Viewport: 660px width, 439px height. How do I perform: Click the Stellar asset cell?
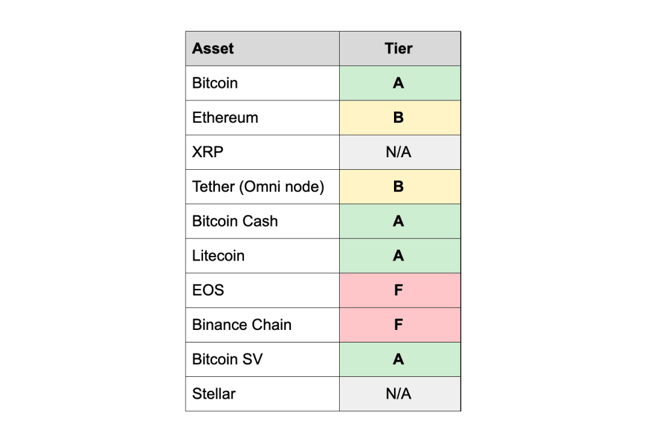(x=262, y=394)
